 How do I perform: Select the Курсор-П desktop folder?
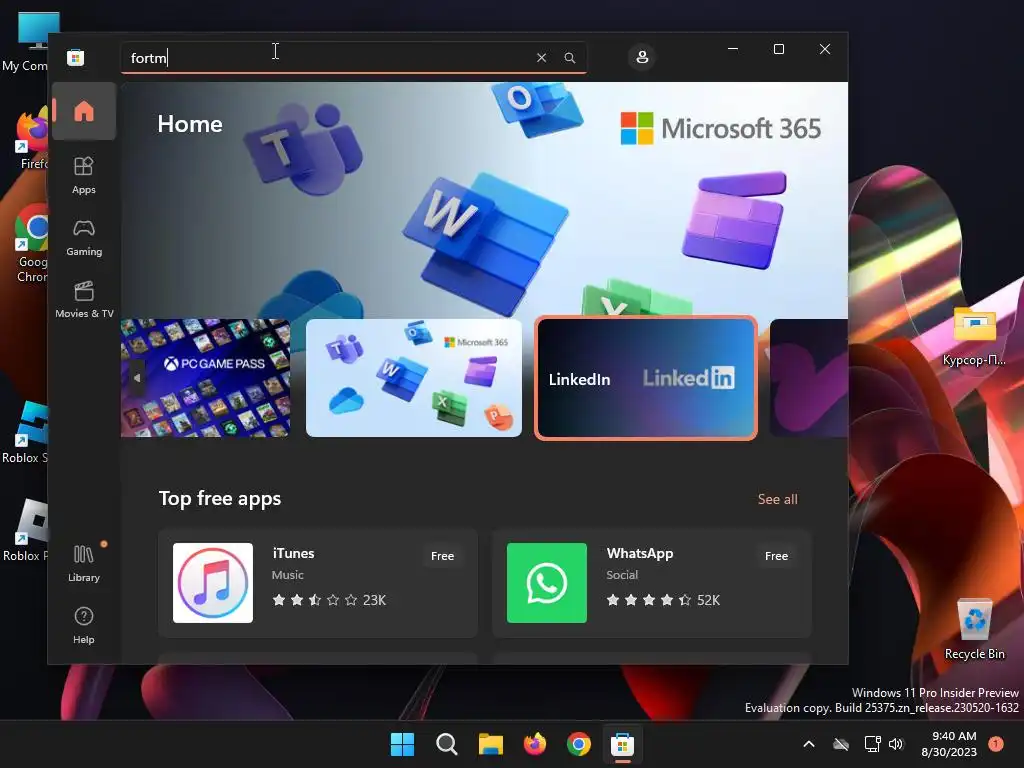(x=974, y=335)
